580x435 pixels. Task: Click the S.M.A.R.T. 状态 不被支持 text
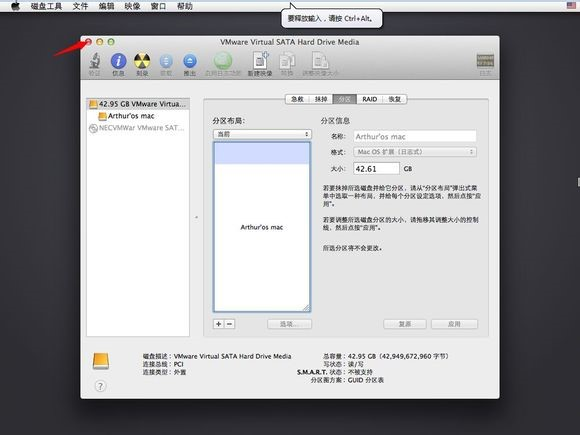pyautogui.click(x=334, y=372)
